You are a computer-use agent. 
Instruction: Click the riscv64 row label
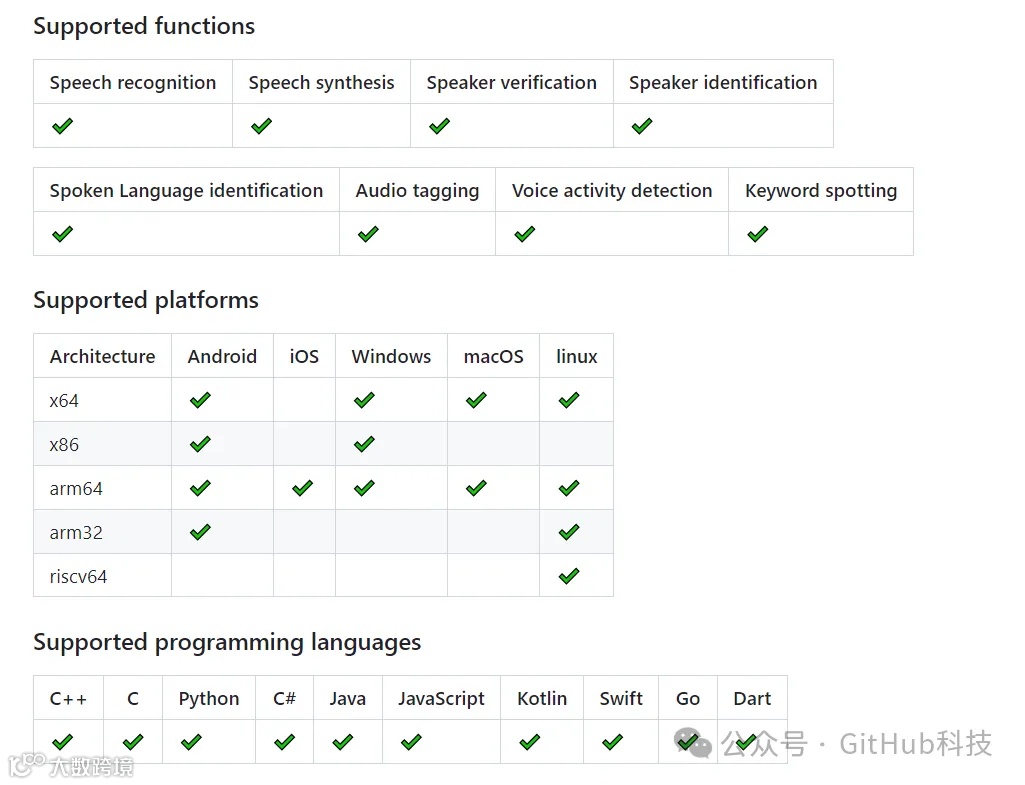(x=78, y=576)
